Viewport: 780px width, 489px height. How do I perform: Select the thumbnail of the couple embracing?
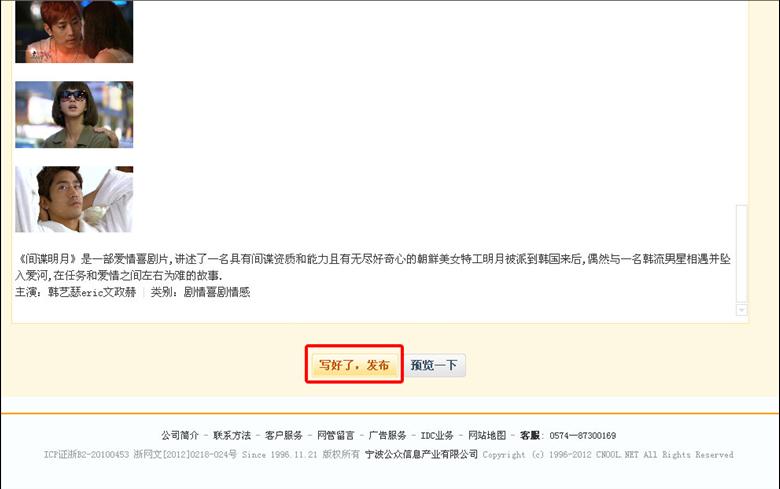[x=74, y=31]
